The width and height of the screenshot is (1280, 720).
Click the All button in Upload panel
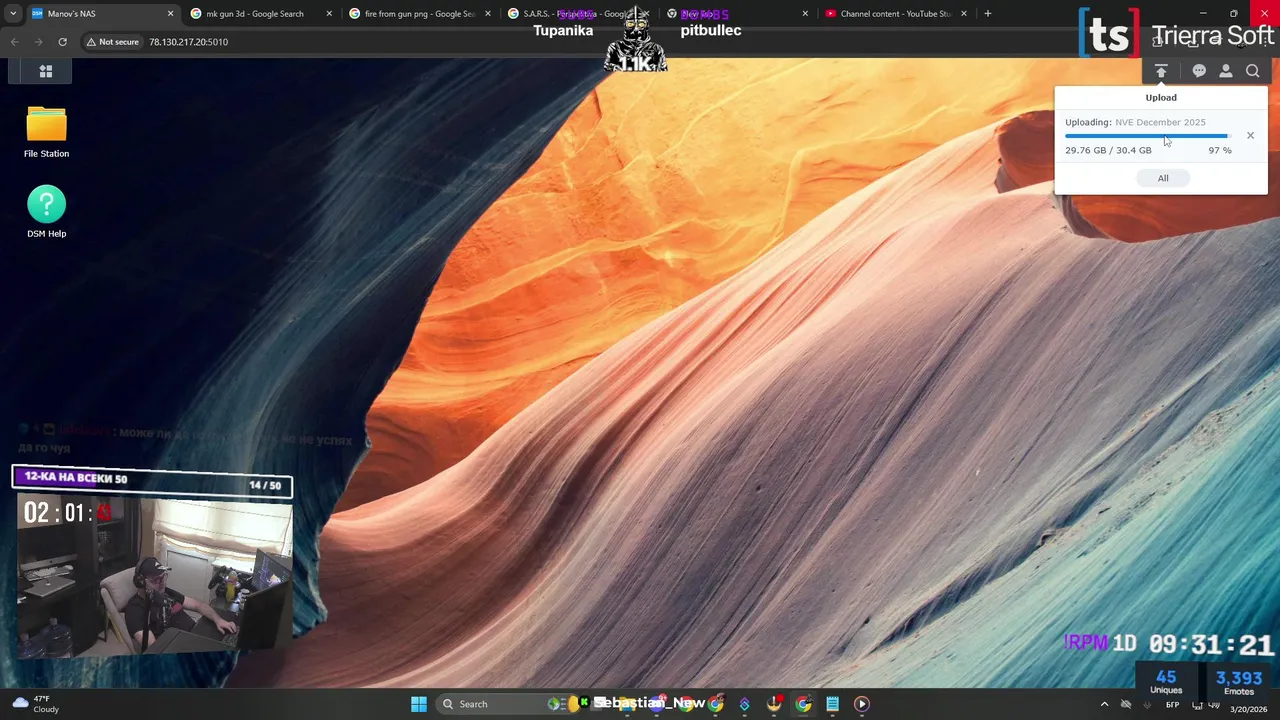tap(1163, 178)
